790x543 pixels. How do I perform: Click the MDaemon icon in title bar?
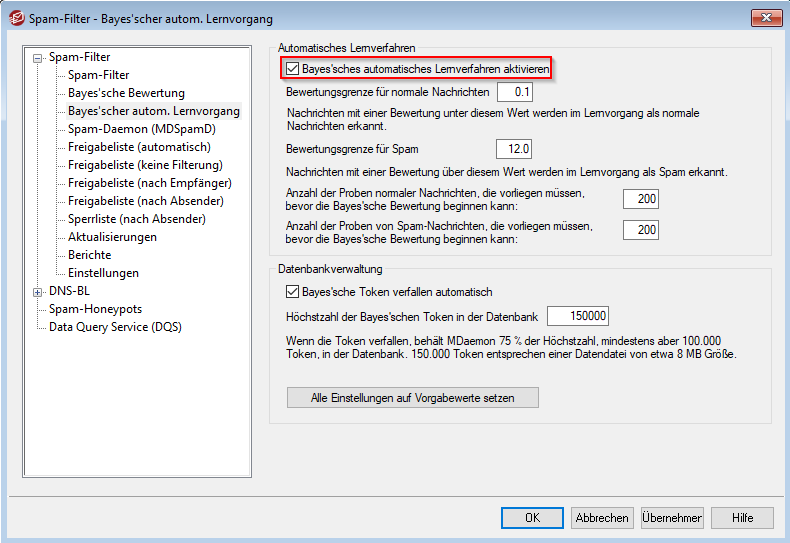(x=16, y=18)
